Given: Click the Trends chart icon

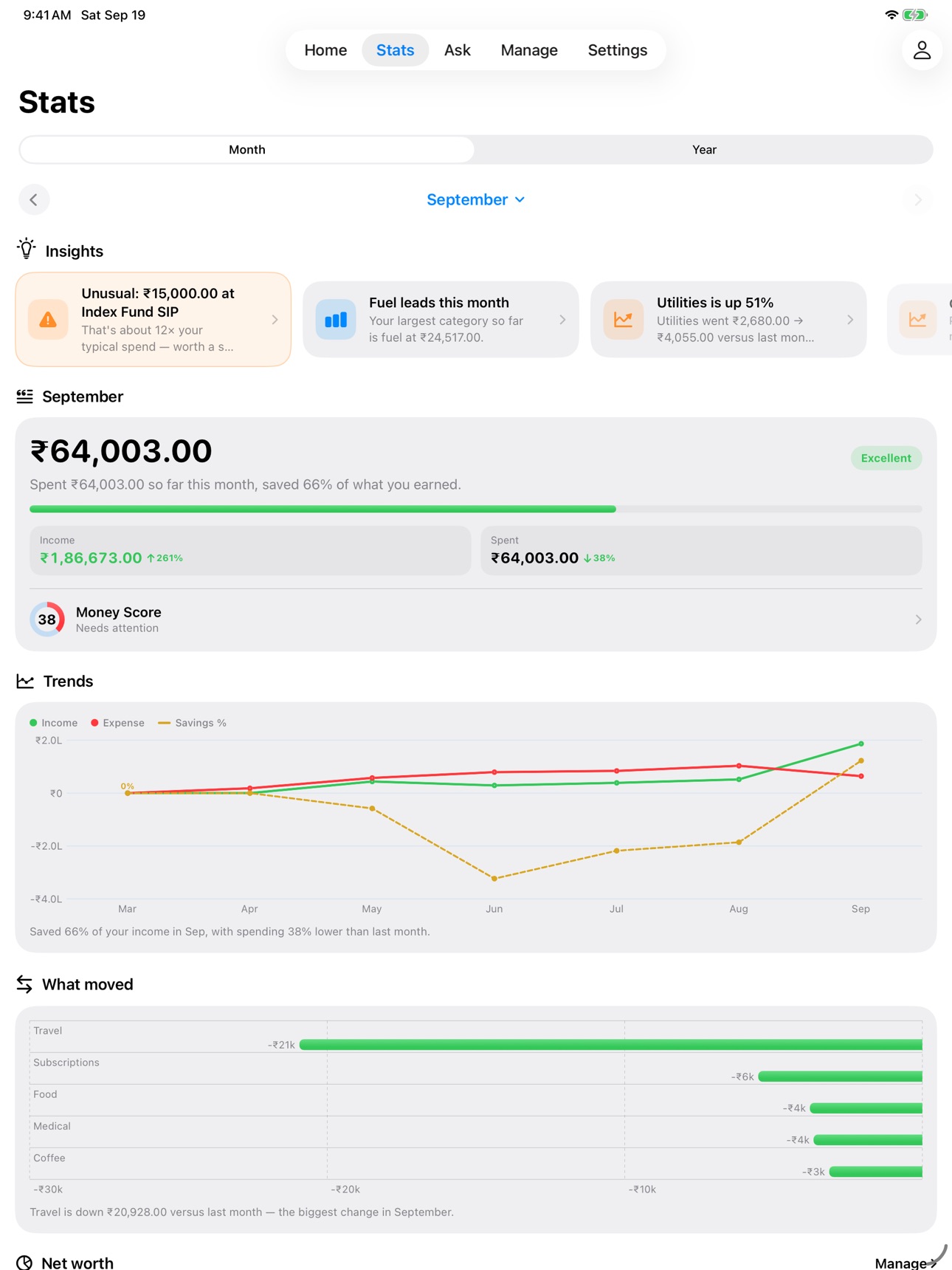Looking at the screenshot, I should pos(25,682).
